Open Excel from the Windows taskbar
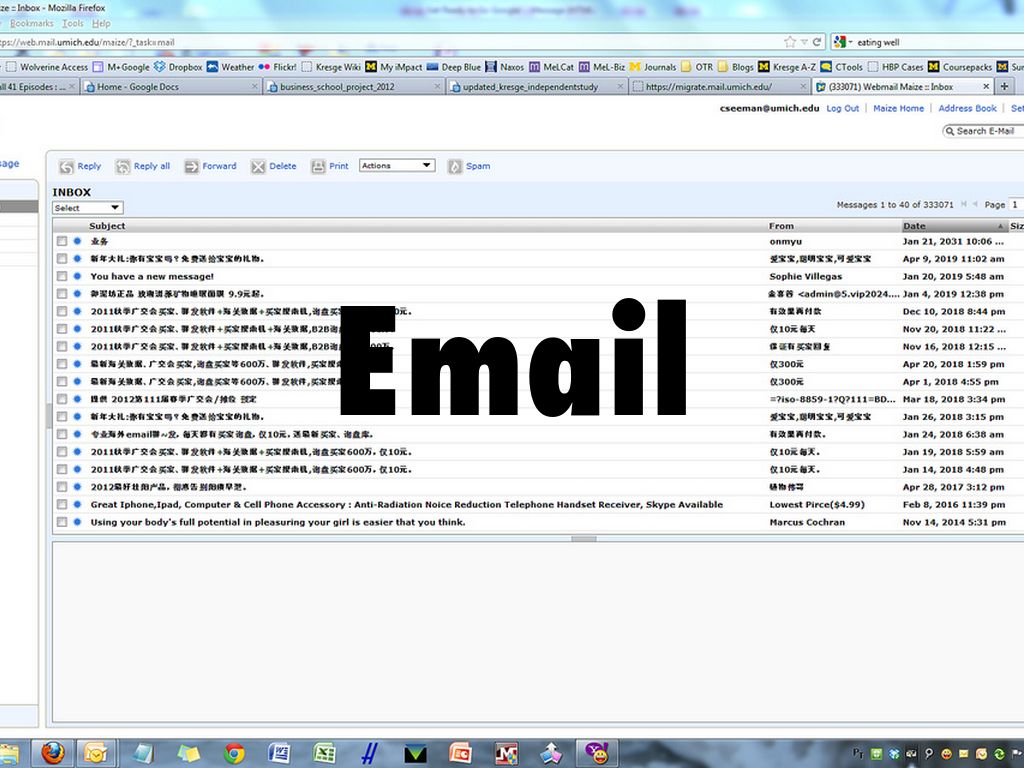The image size is (1024, 768). 323,753
